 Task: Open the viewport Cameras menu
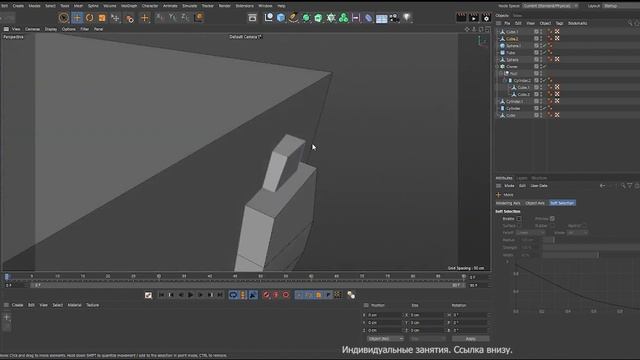[32, 29]
